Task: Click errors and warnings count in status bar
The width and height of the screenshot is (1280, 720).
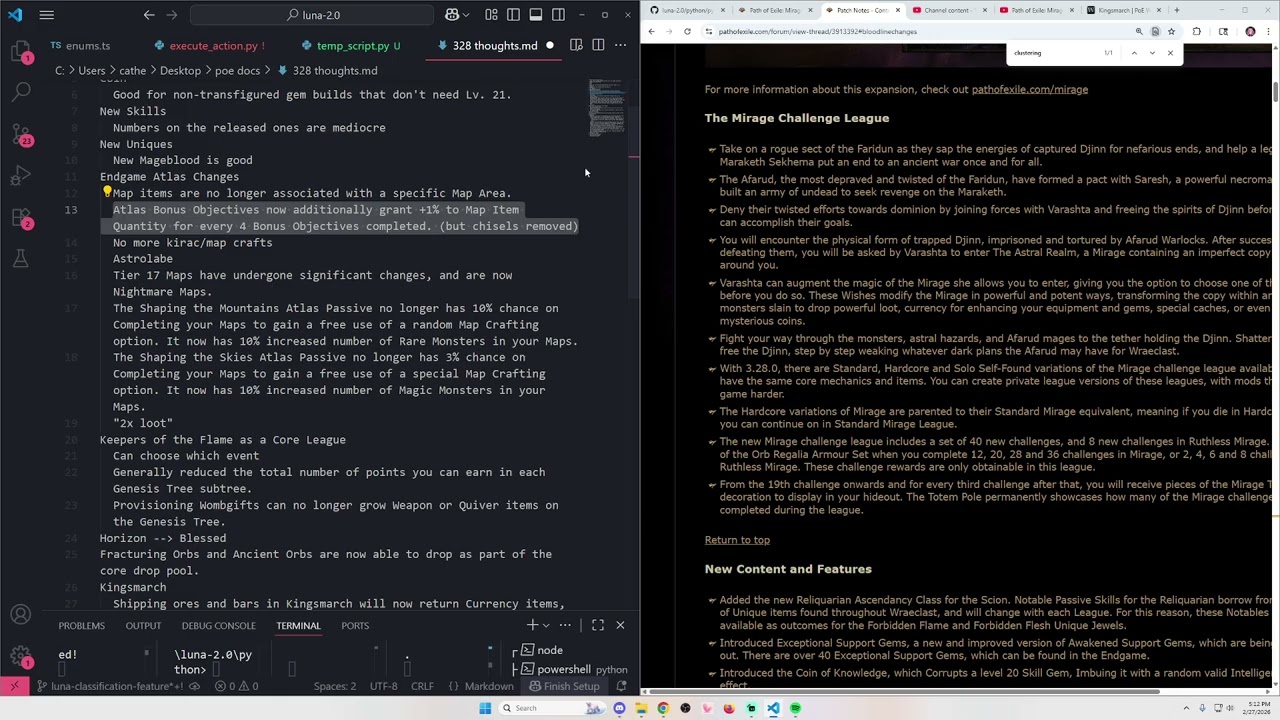Action: 236,686
